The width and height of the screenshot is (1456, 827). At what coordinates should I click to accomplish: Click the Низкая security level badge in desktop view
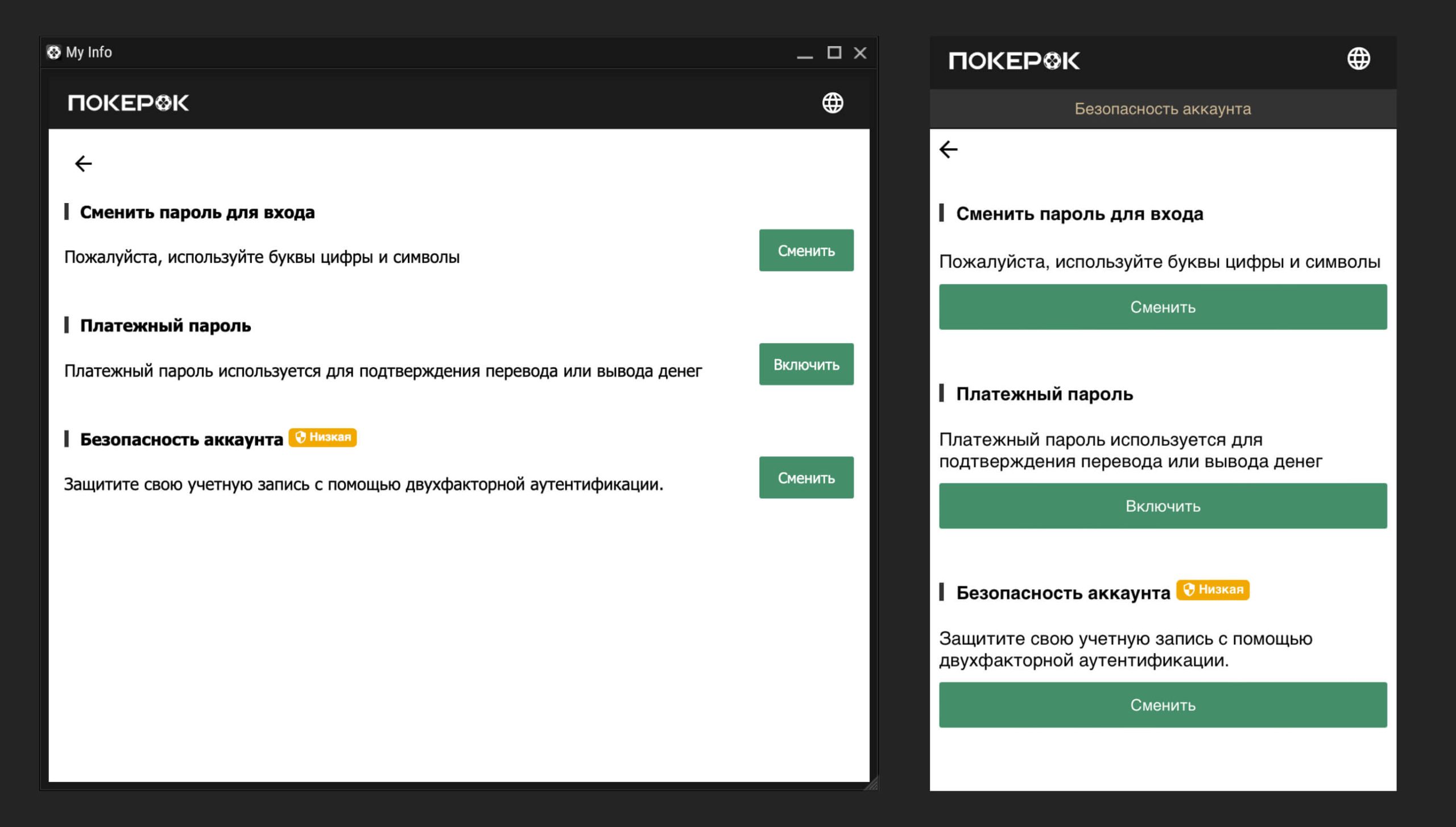[x=324, y=439]
